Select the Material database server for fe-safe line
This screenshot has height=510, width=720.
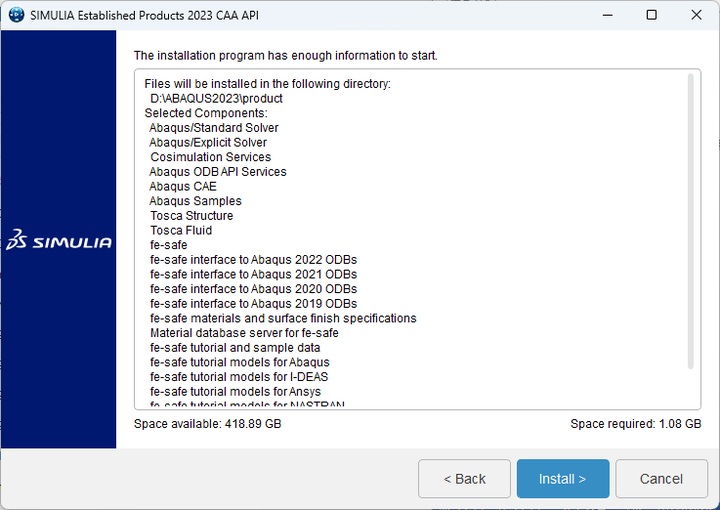(x=244, y=333)
